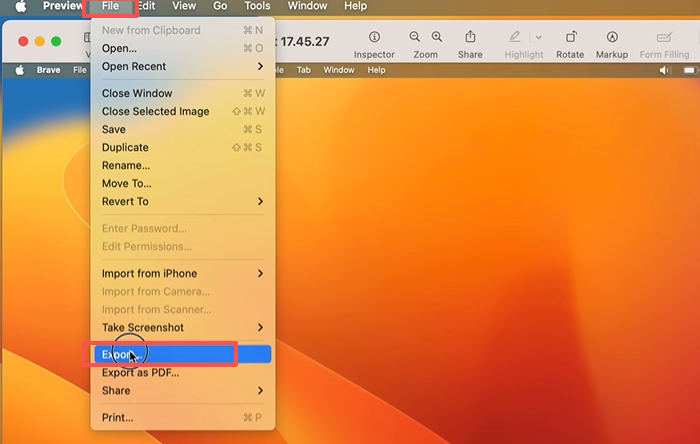Click the zoom in magnifier icon
Screen dimensions: 700x444
tap(437, 37)
